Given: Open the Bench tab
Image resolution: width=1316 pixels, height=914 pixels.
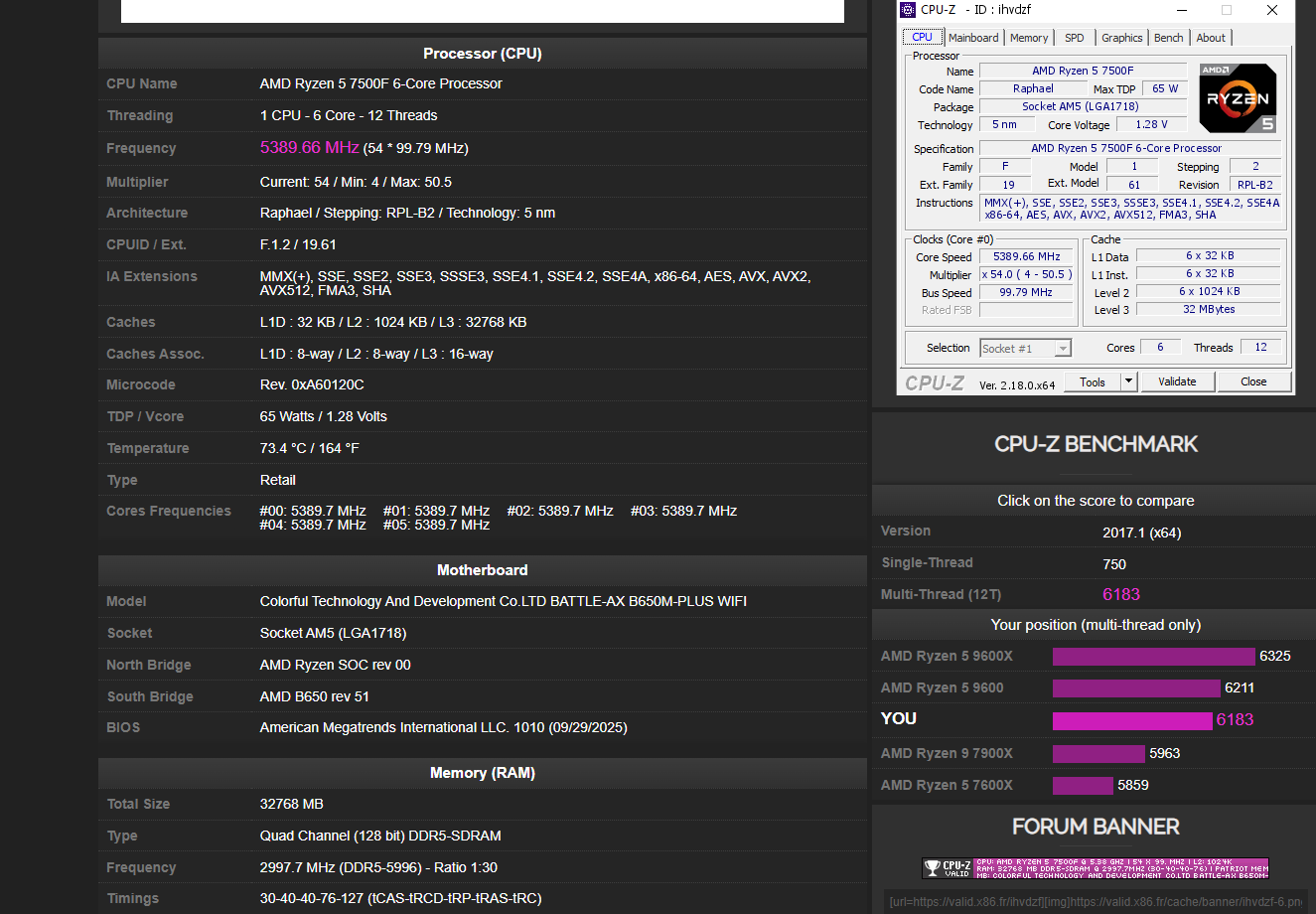Looking at the screenshot, I should click(x=1169, y=38).
